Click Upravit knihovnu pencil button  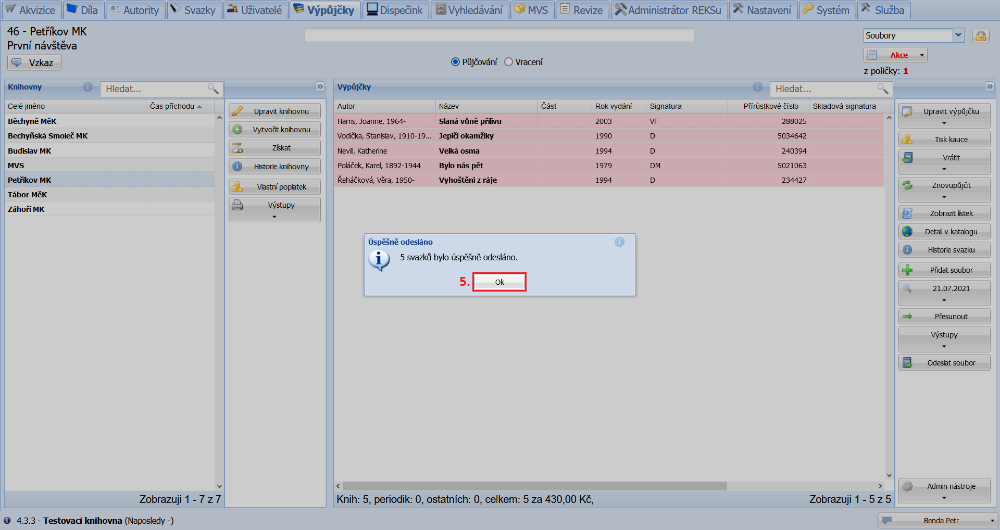pyautogui.click(x=275, y=110)
